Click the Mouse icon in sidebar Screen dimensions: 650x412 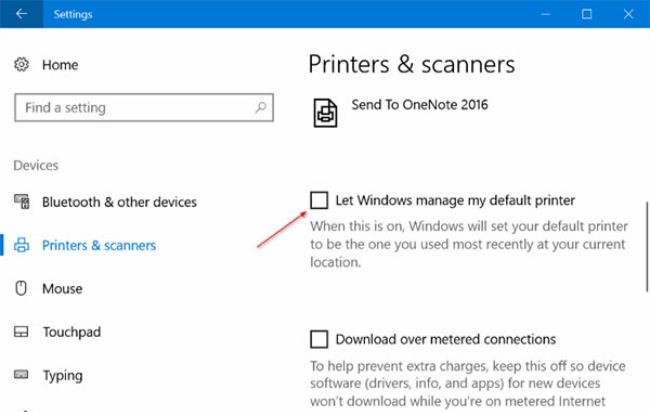coord(21,289)
